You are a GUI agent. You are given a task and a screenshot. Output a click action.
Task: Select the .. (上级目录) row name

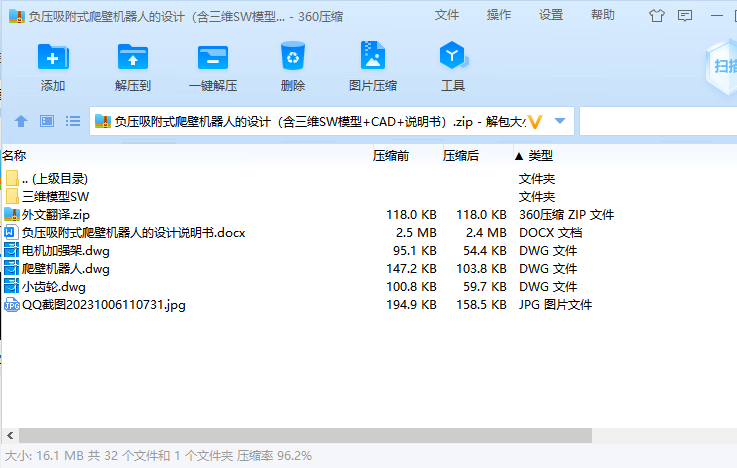pos(55,179)
